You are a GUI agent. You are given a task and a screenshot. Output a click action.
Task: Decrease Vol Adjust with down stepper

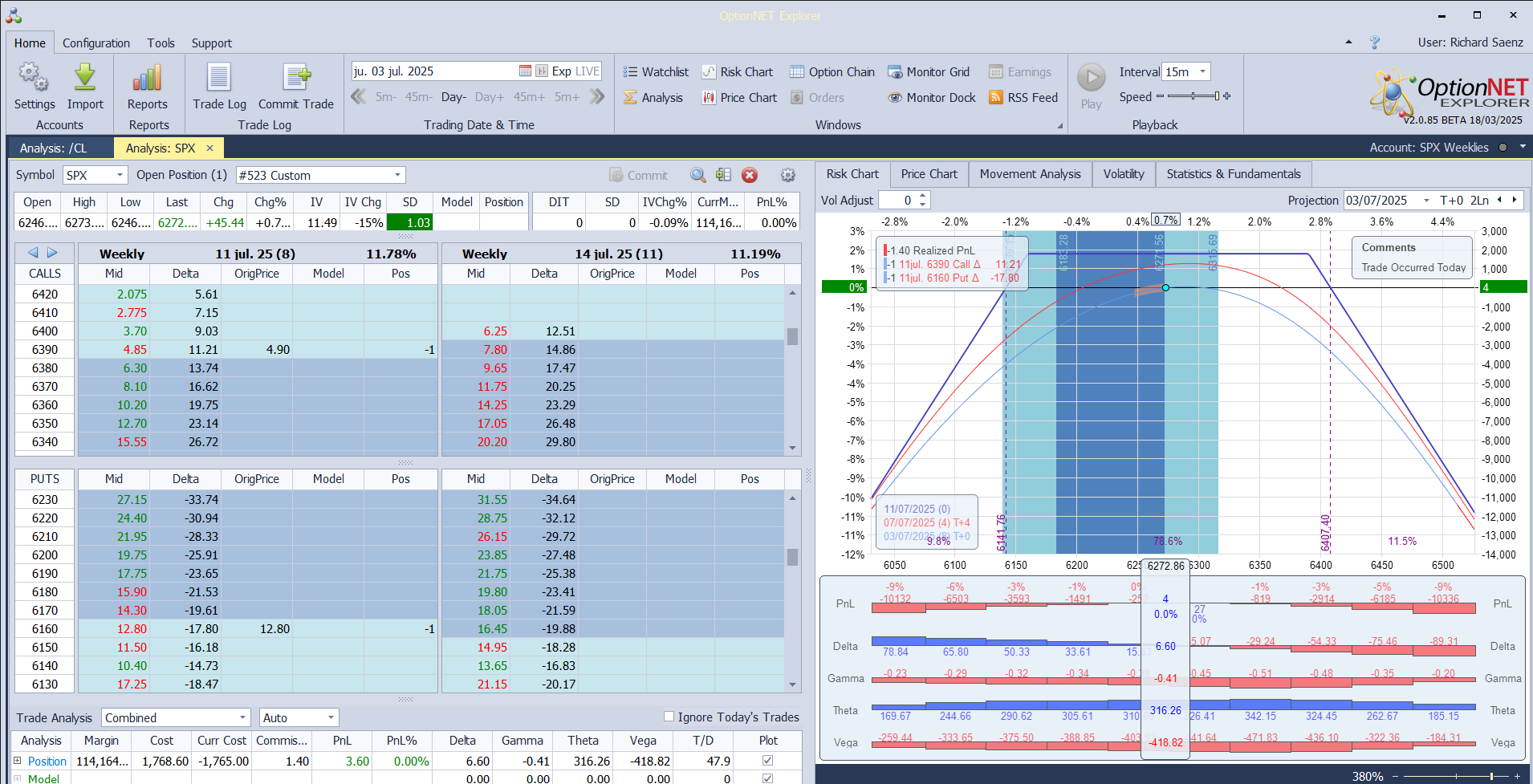[x=923, y=205]
